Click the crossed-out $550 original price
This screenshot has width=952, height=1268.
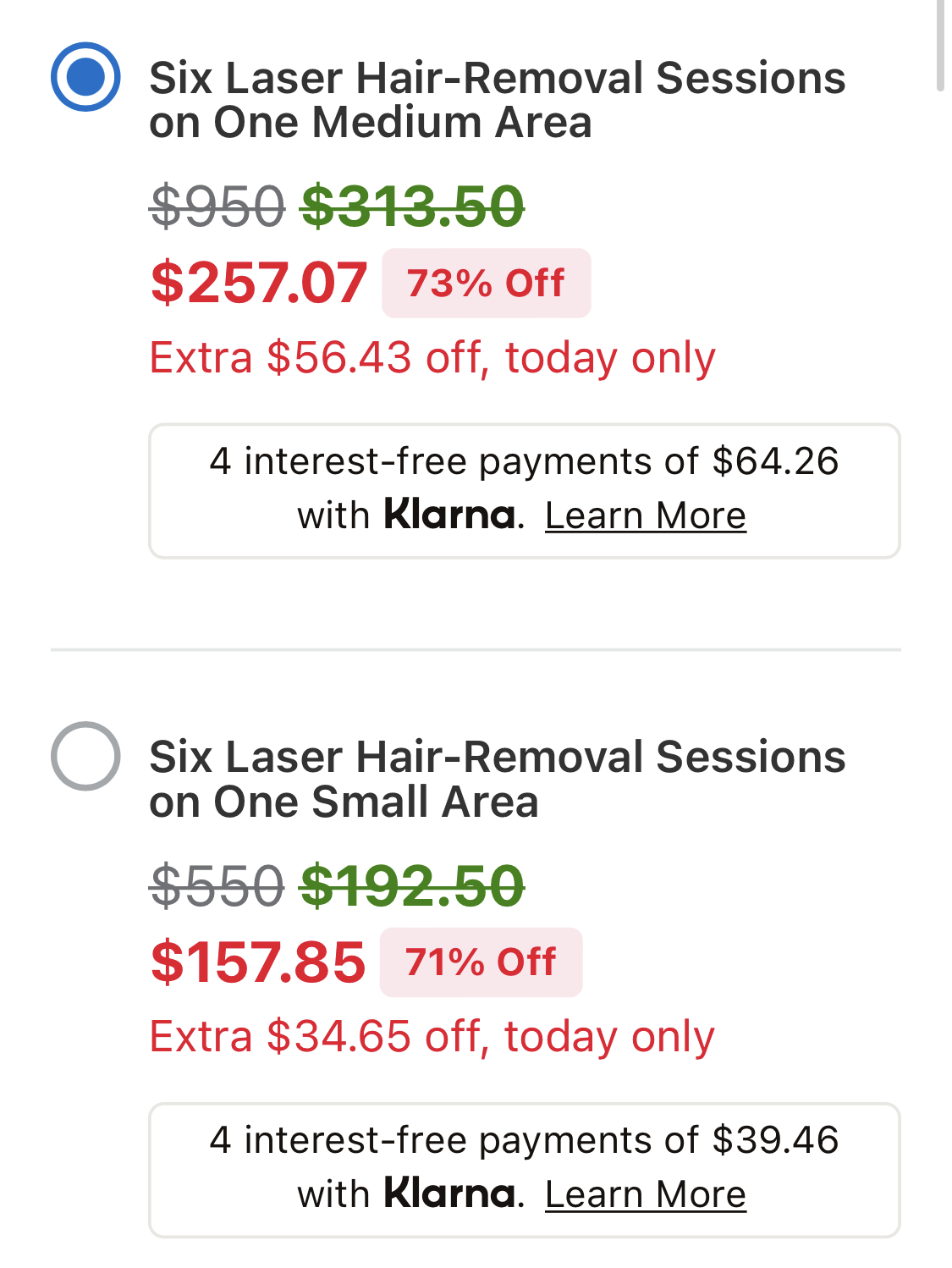pyautogui.click(x=217, y=886)
